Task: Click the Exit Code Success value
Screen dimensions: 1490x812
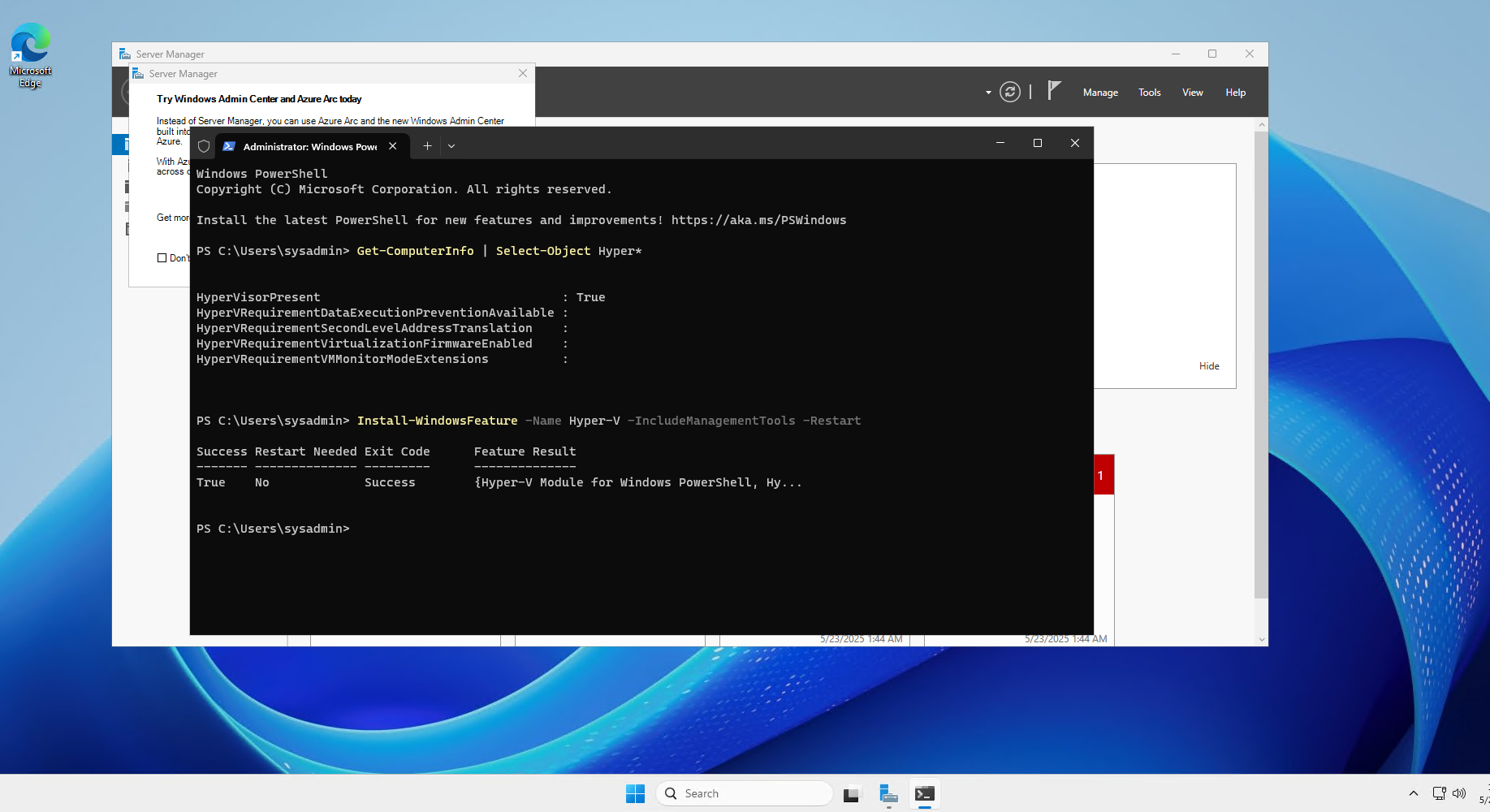Action: coord(390,482)
